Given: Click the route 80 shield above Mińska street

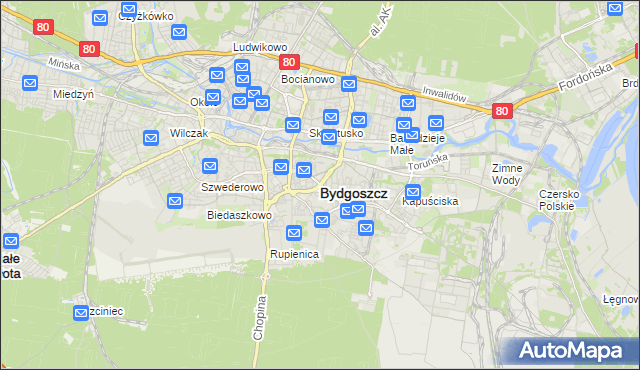Looking at the screenshot, I should pyautogui.click(x=89, y=49).
